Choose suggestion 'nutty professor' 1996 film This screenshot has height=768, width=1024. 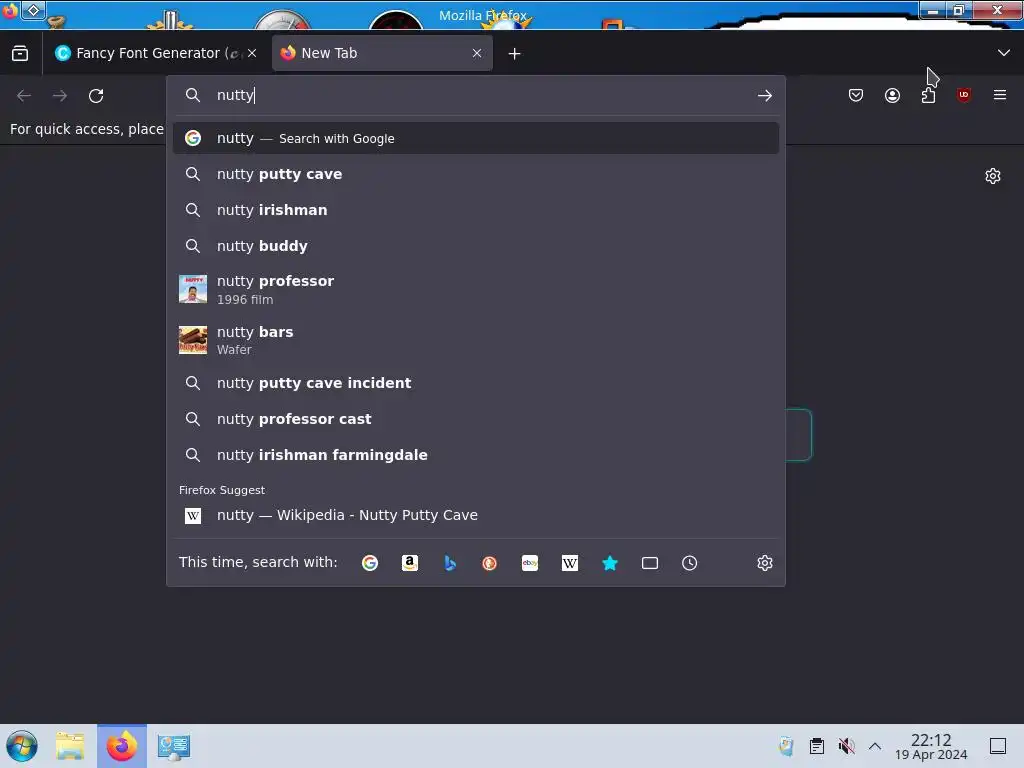[475, 289]
